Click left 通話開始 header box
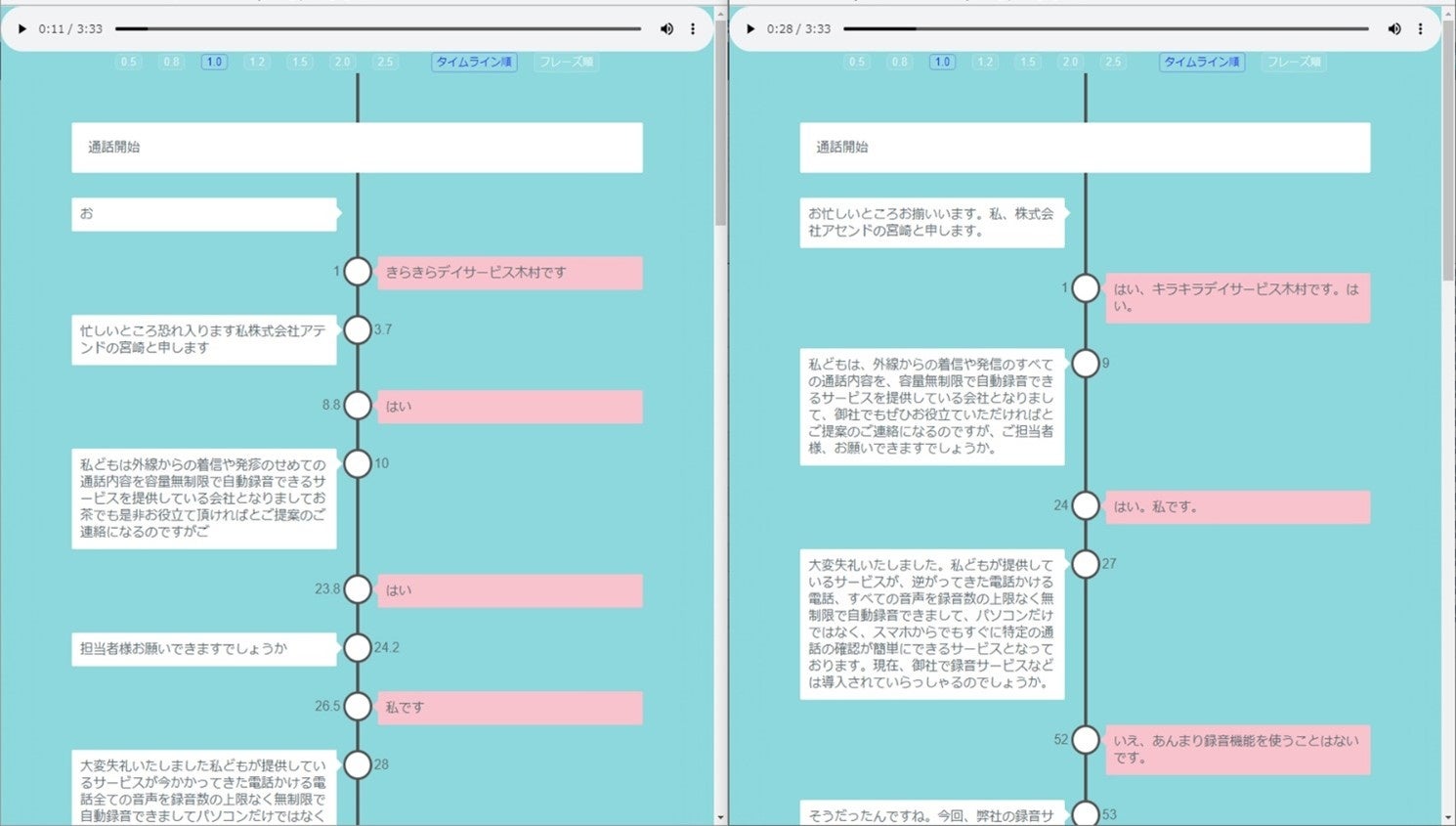The image size is (1456, 826). coord(357,148)
